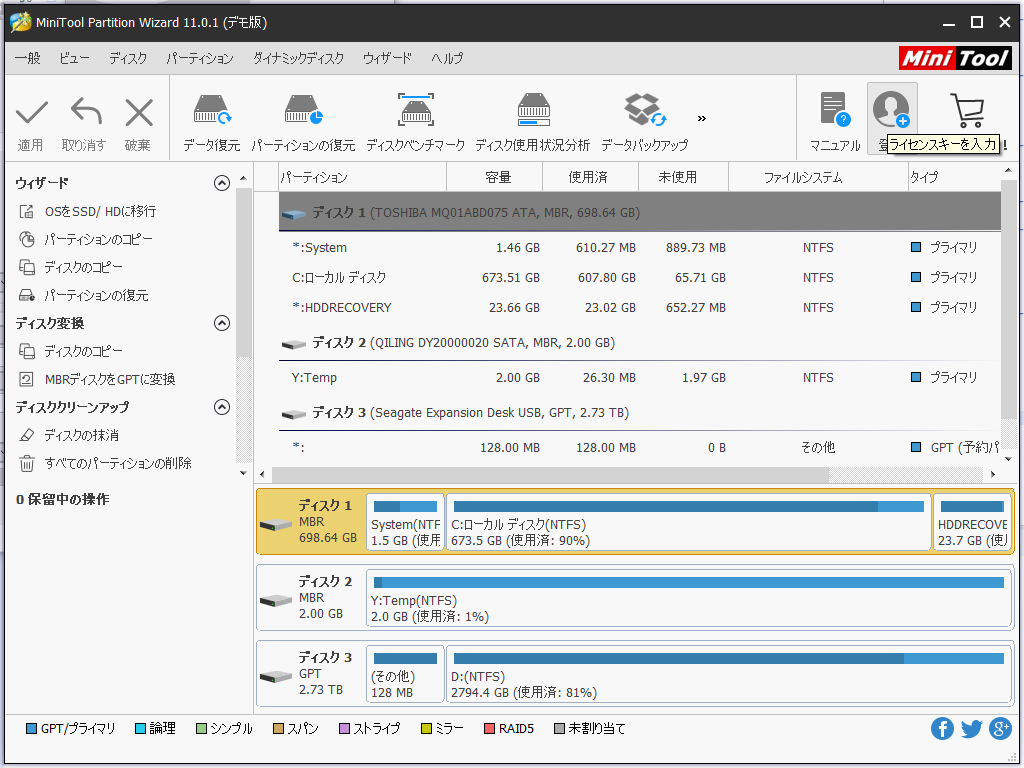Collapse the ディスク変換 sidebar section
1024x768 pixels.
pyautogui.click(x=222, y=323)
